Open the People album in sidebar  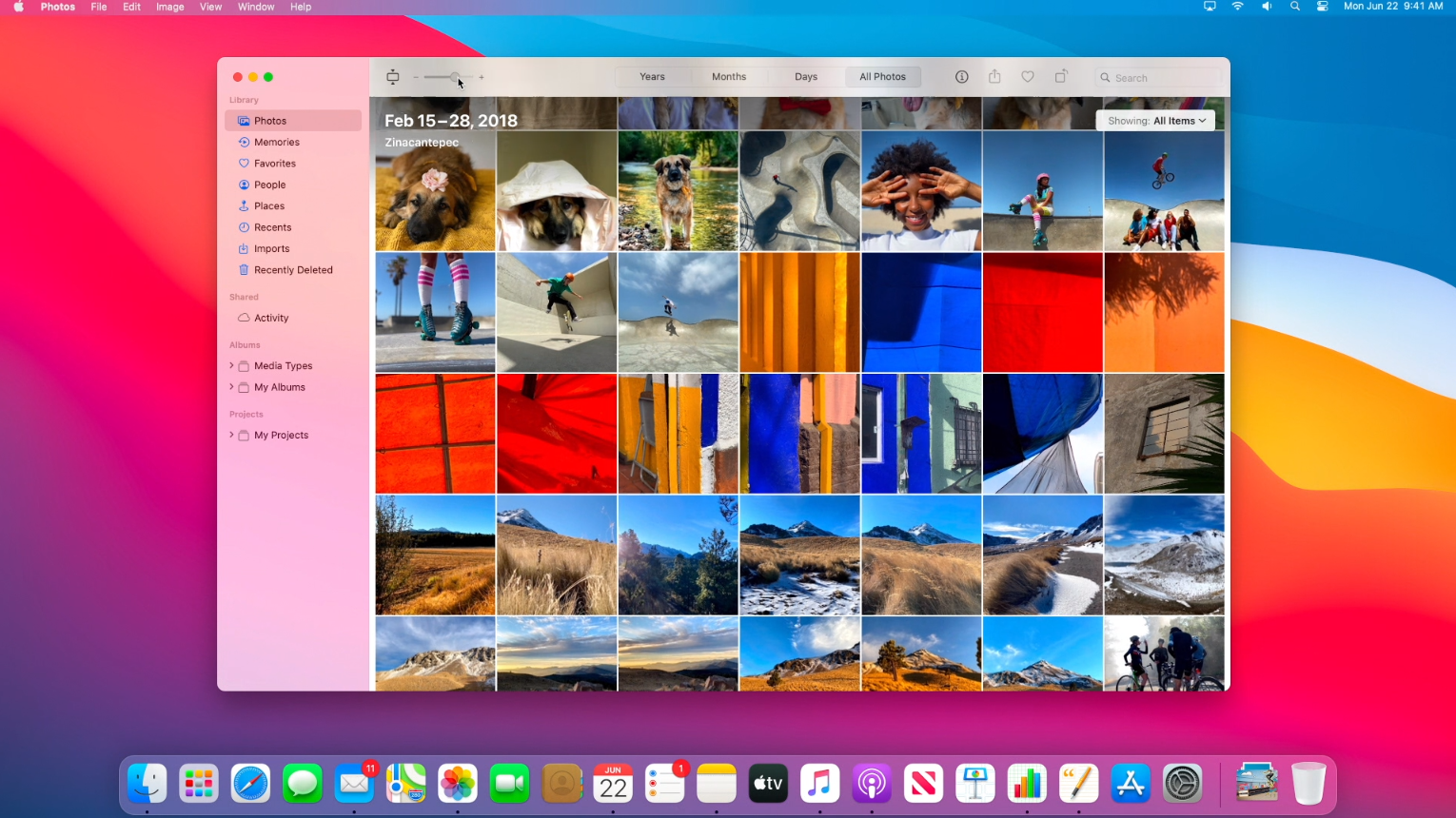click(269, 185)
